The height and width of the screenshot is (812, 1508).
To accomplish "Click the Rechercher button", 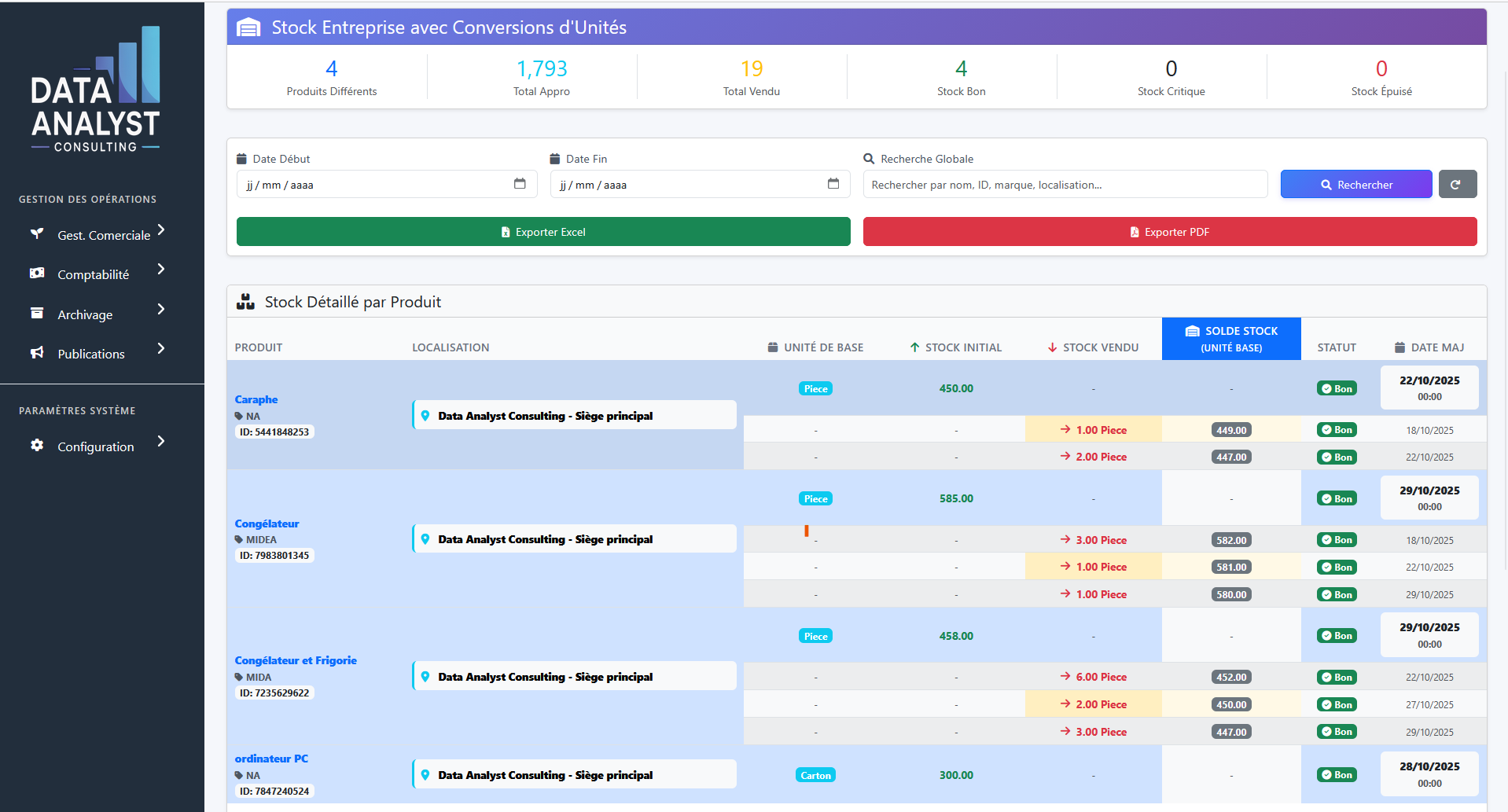I will click(1355, 184).
